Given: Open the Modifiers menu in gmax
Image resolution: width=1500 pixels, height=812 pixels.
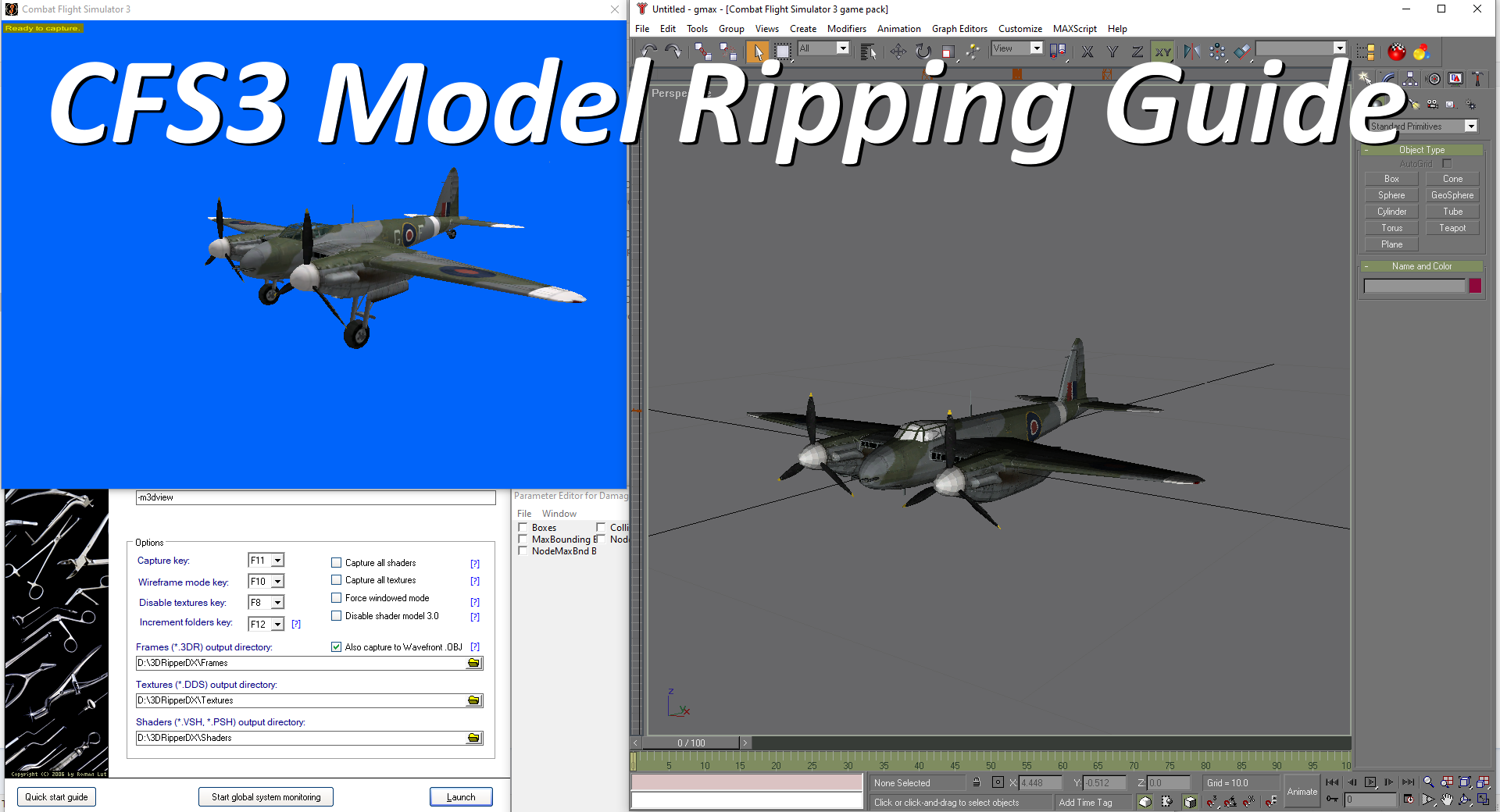Looking at the screenshot, I should (x=847, y=29).
